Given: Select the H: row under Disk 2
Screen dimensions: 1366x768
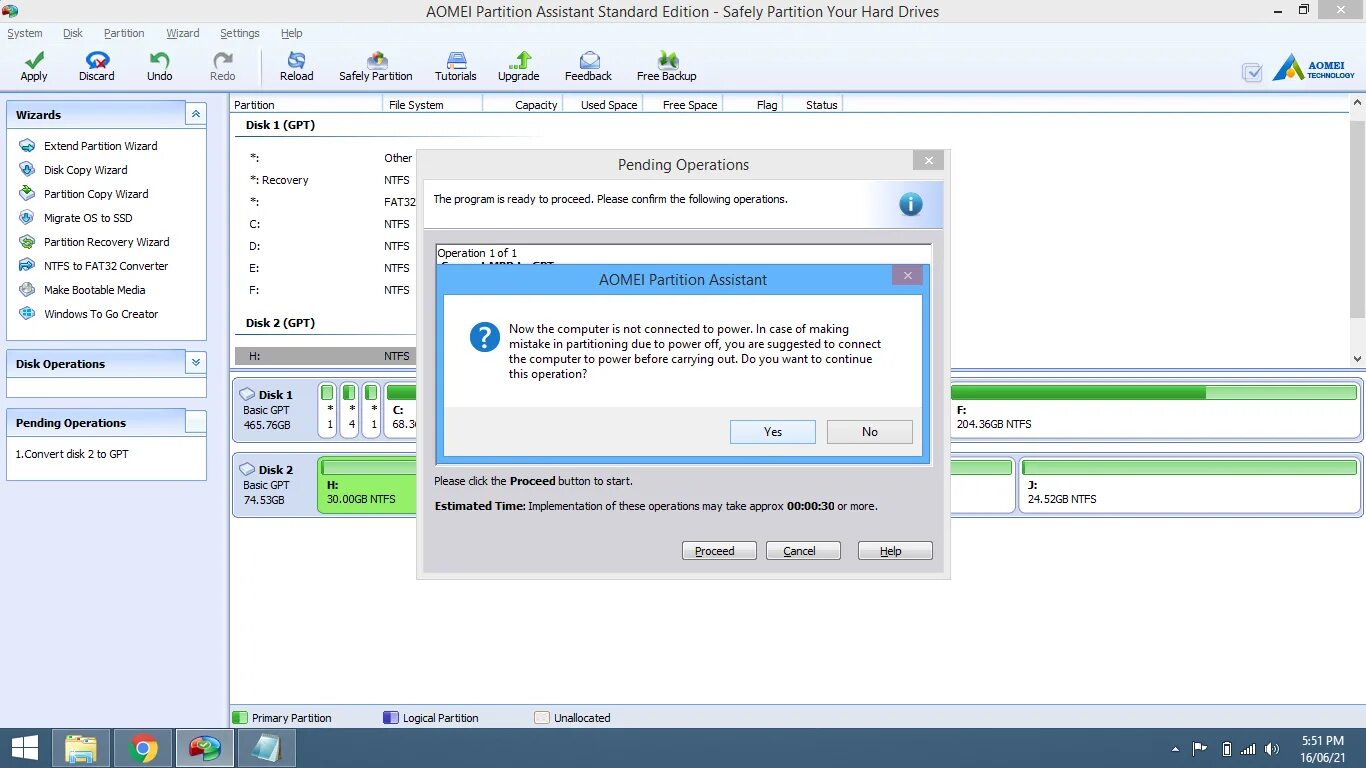Looking at the screenshot, I should coord(326,356).
